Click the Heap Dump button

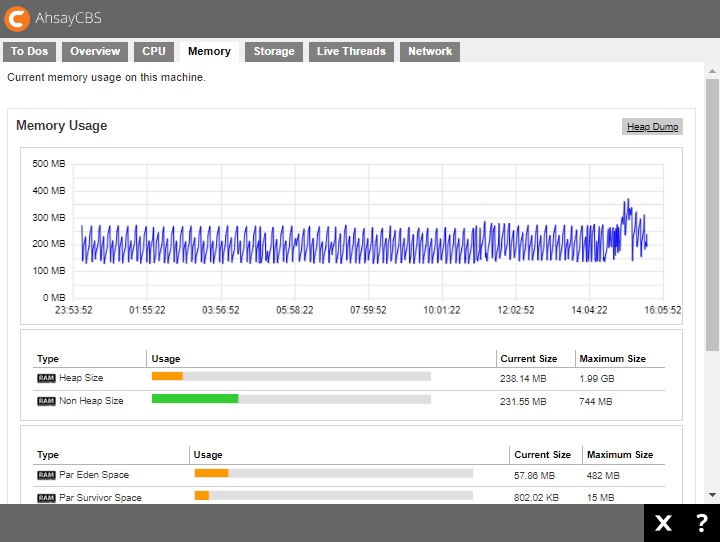652,127
